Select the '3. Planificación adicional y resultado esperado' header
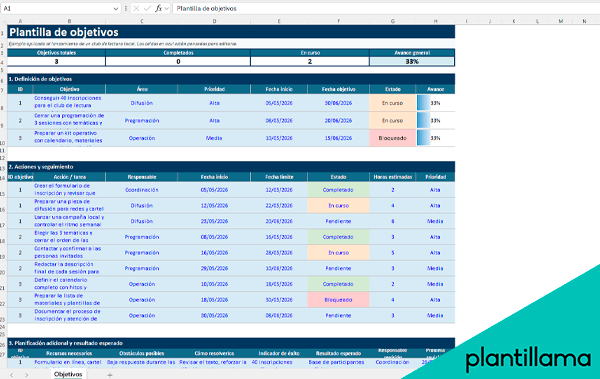This screenshot has width=600, height=379. pos(231,343)
